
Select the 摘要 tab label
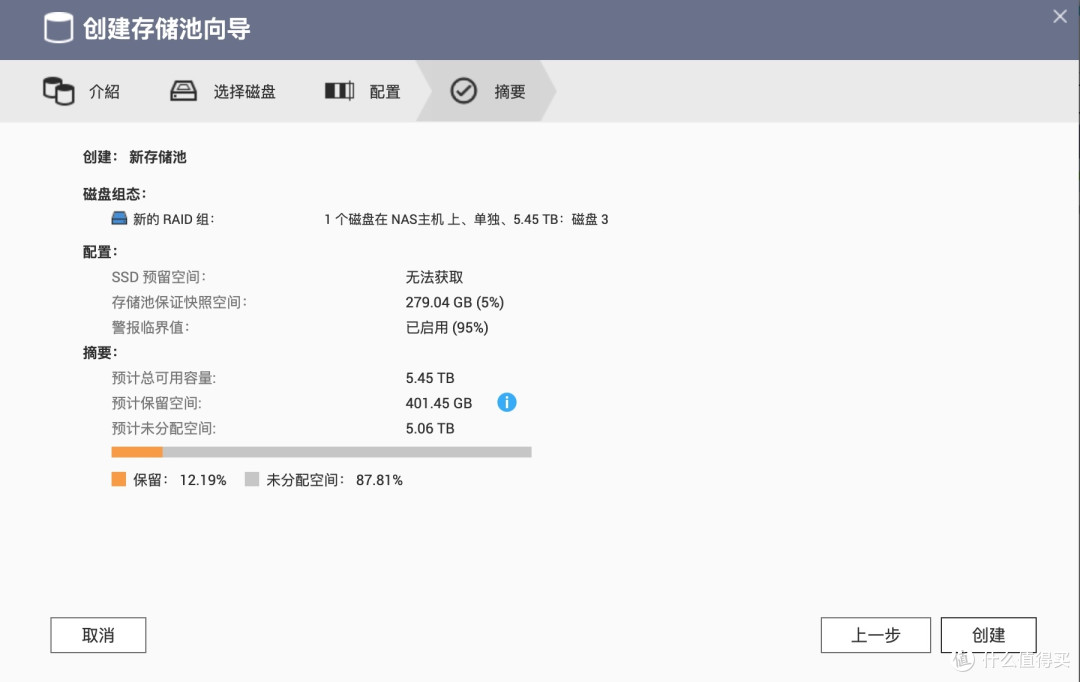point(509,90)
